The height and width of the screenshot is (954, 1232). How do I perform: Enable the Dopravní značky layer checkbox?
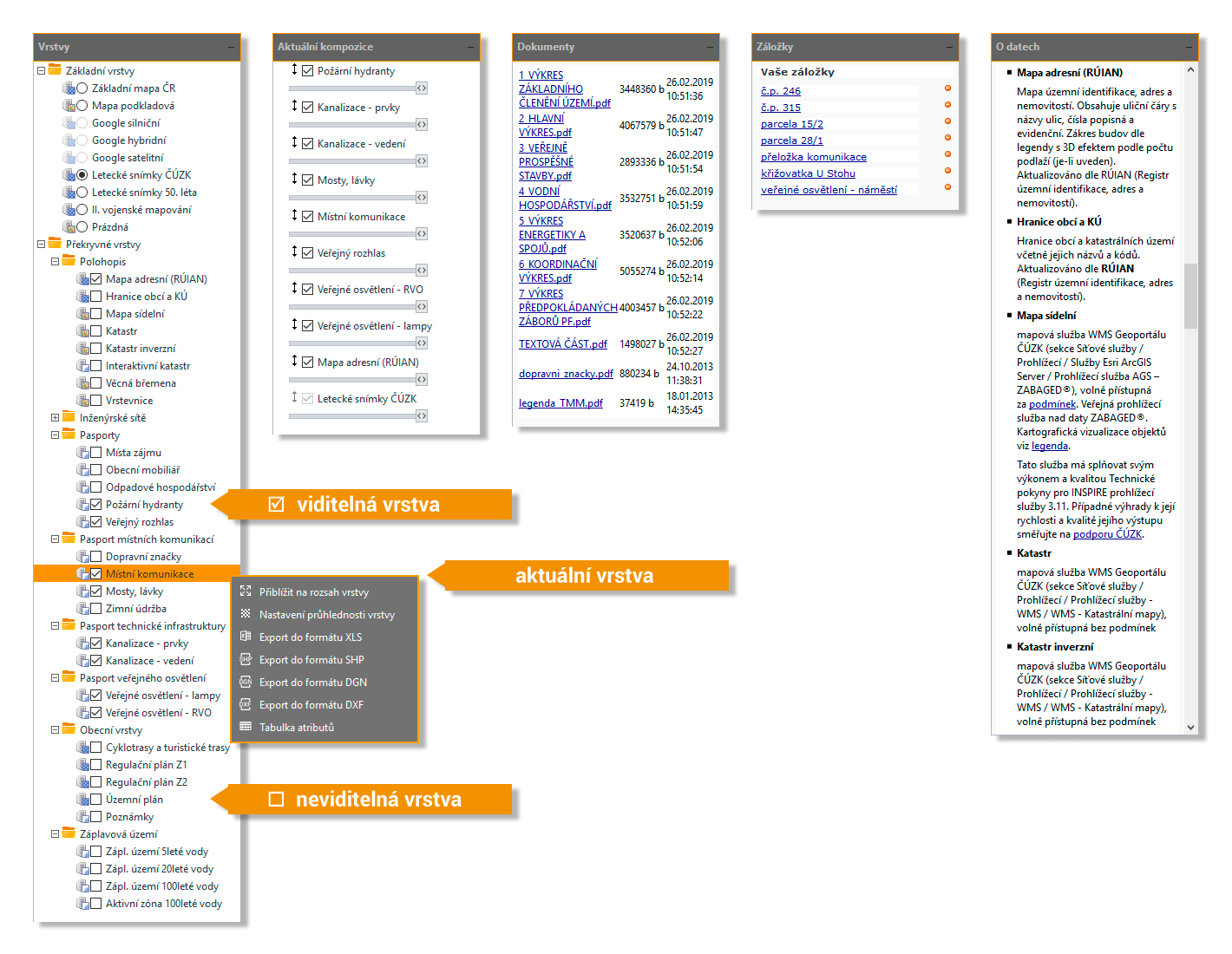(96, 557)
